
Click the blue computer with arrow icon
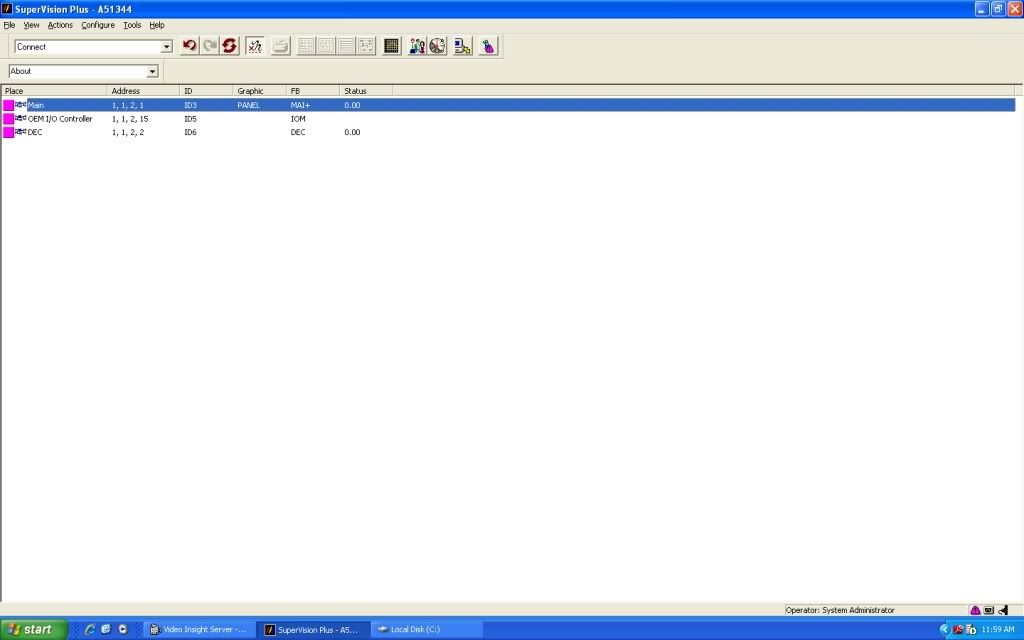462,46
